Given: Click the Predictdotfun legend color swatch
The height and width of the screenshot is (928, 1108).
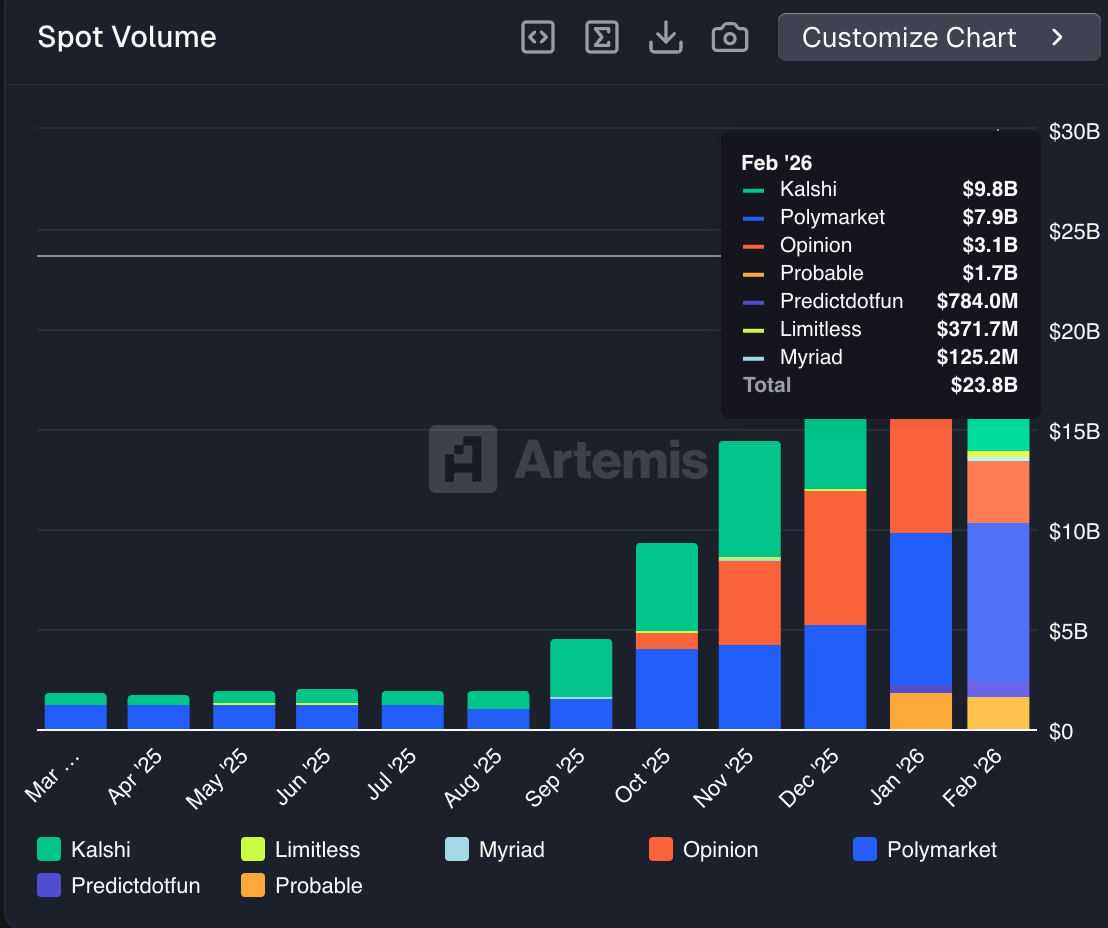Looking at the screenshot, I should click(49, 885).
